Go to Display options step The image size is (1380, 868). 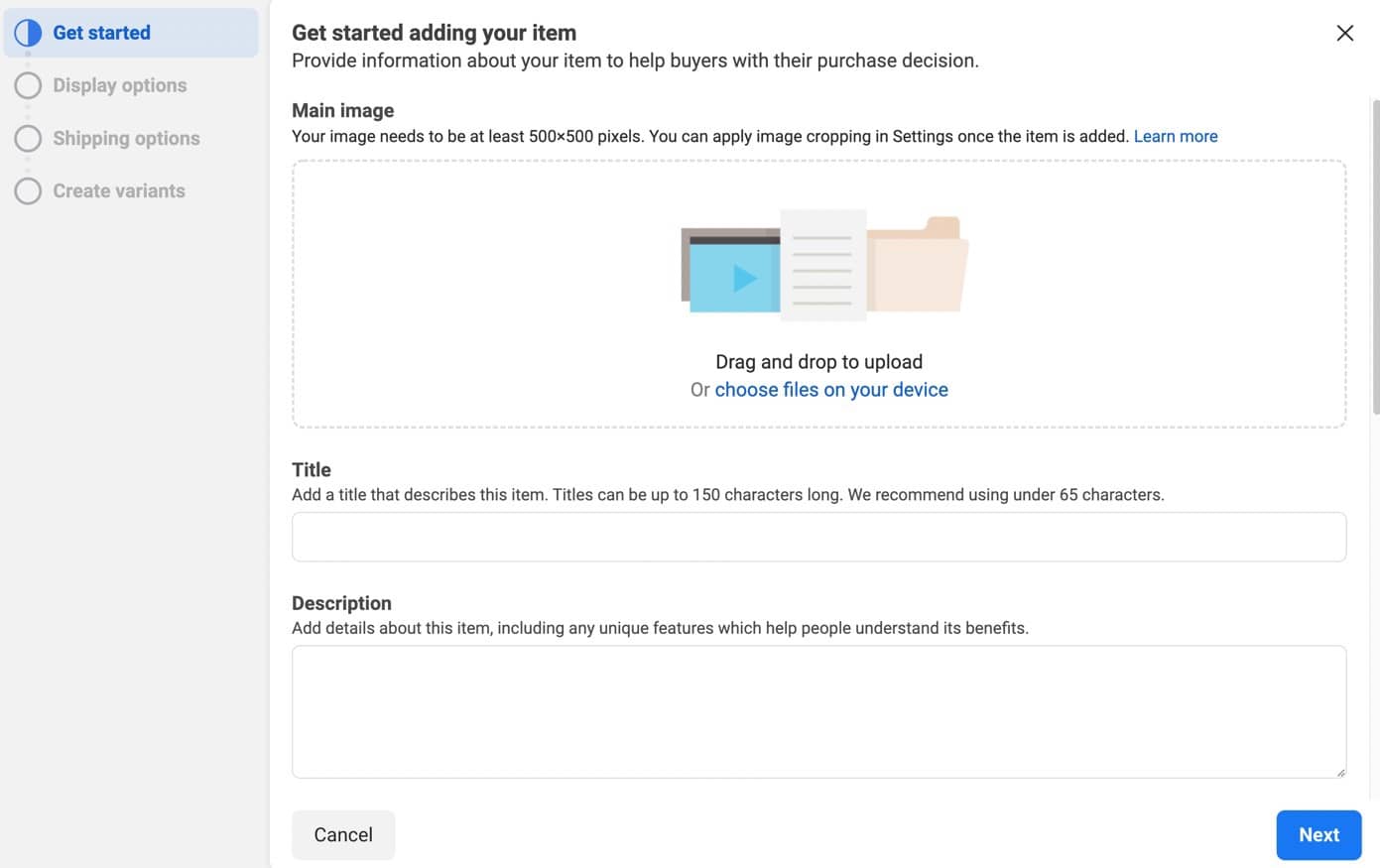click(x=119, y=85)
